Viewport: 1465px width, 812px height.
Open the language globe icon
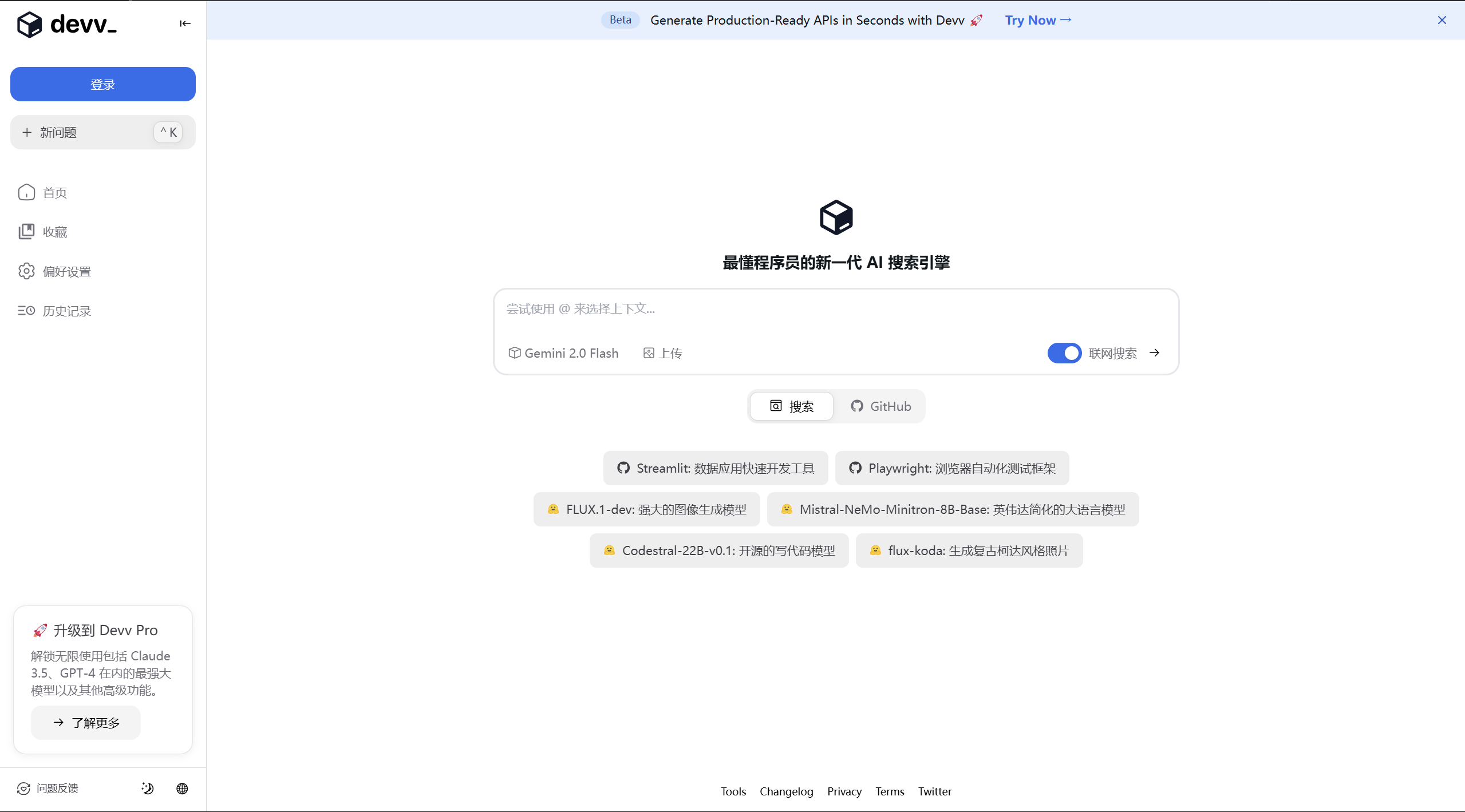click(x=182, y=789)
